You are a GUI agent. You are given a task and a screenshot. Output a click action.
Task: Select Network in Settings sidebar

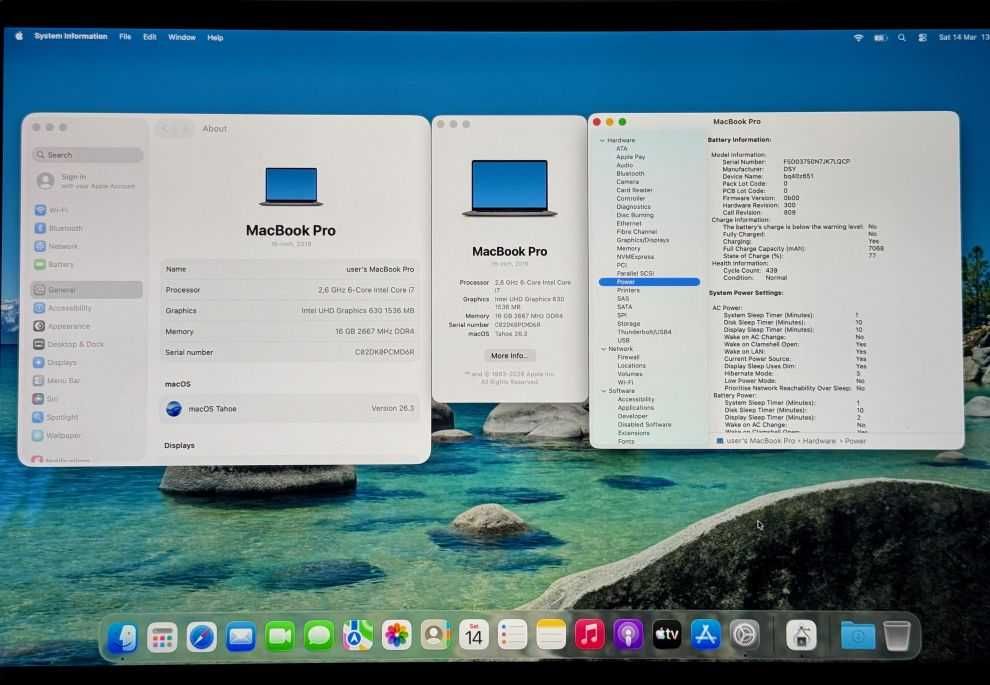coord(86,246)
